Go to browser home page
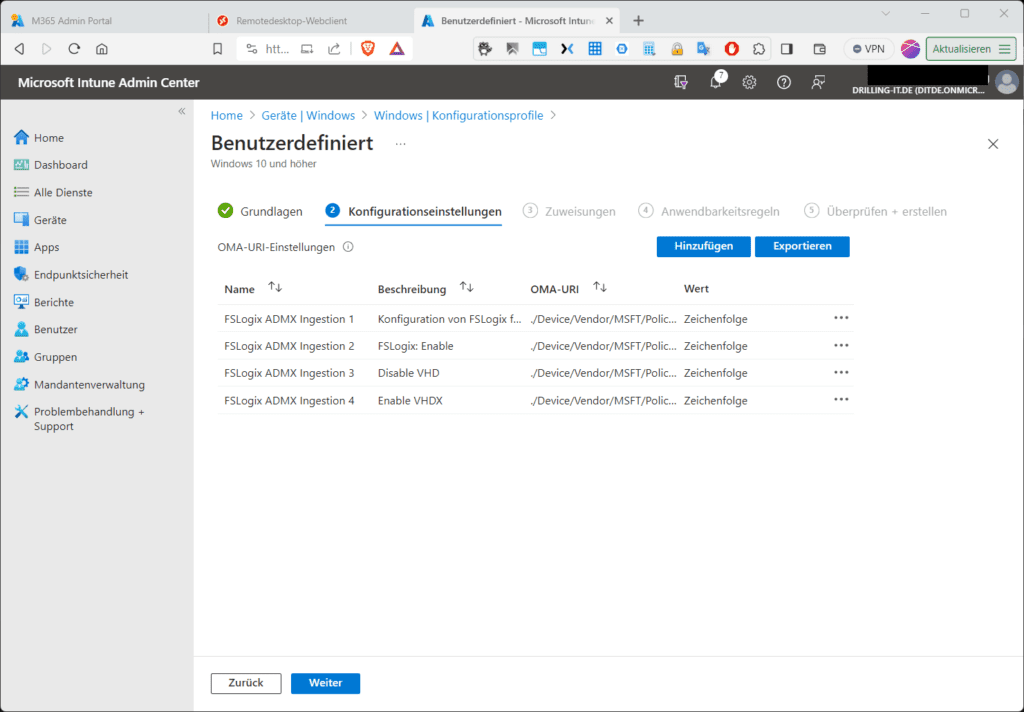Image resolution: width=1024 pixels, height=712 pixels. 102,48
